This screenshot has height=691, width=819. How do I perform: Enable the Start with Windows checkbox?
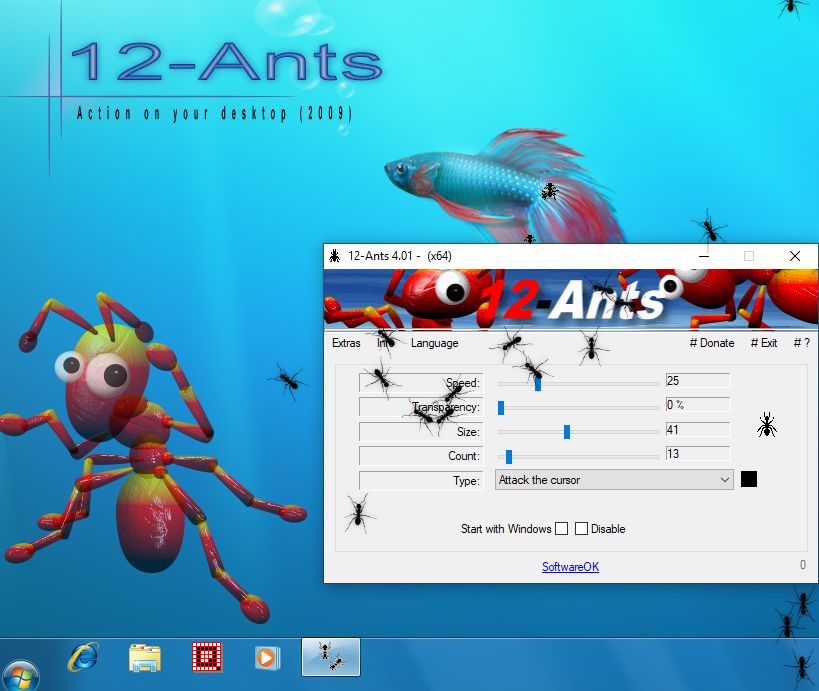click(x=562, y=529)
